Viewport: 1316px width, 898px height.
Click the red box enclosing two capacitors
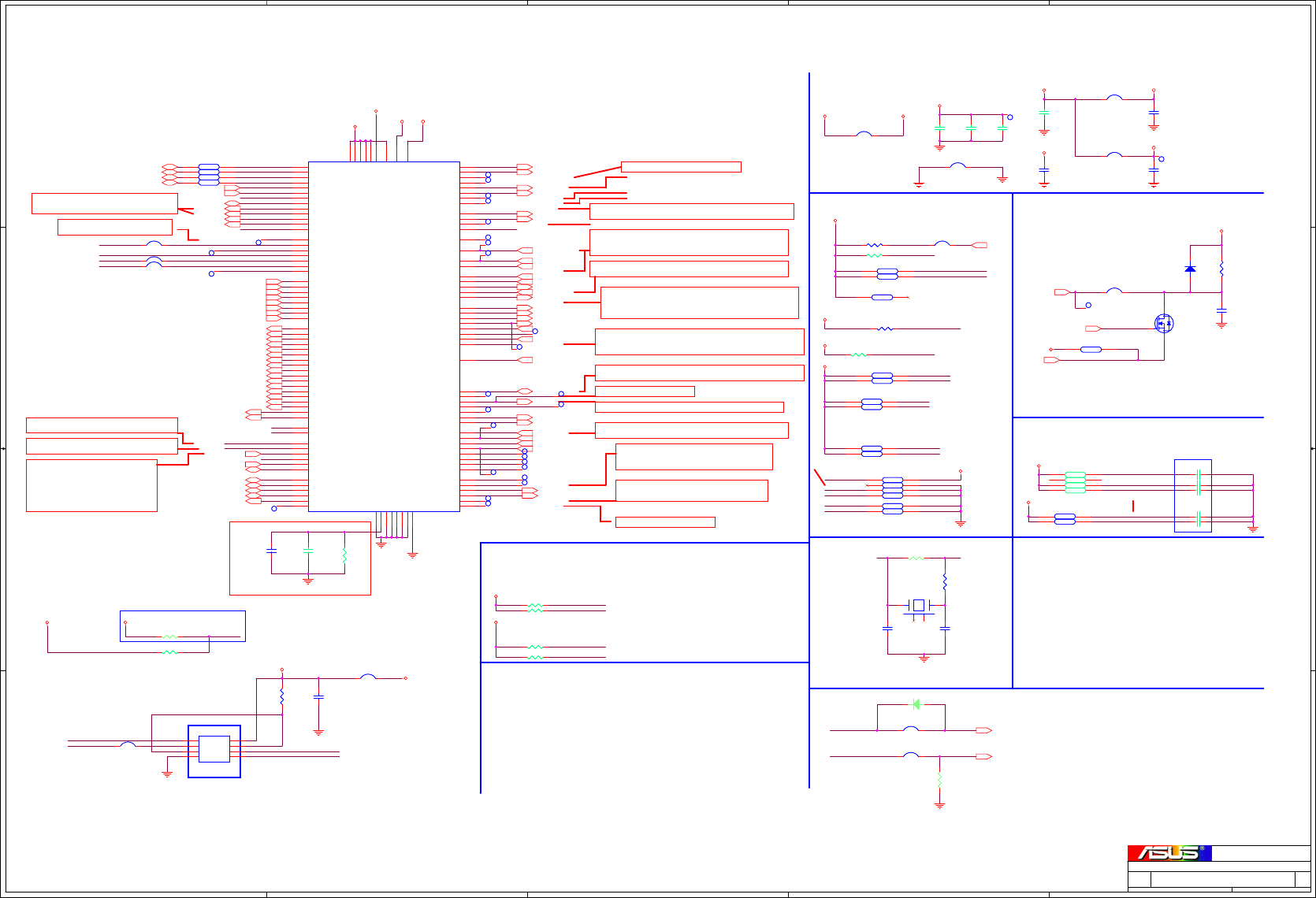point(300,558)
